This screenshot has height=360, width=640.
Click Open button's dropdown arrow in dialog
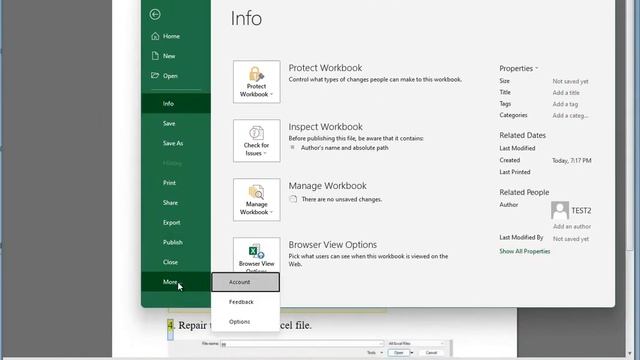412,353
